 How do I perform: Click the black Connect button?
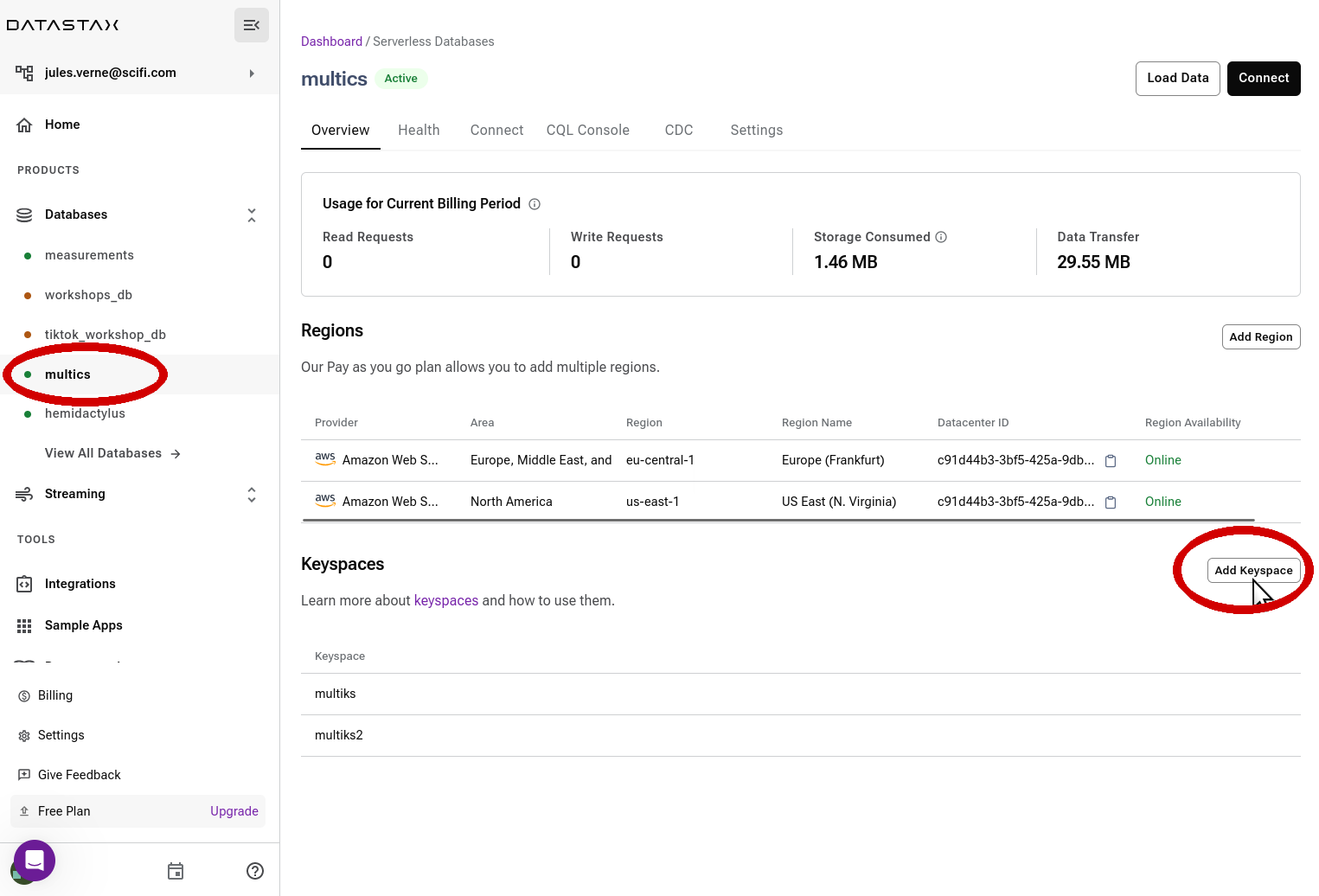[1264, 79]
